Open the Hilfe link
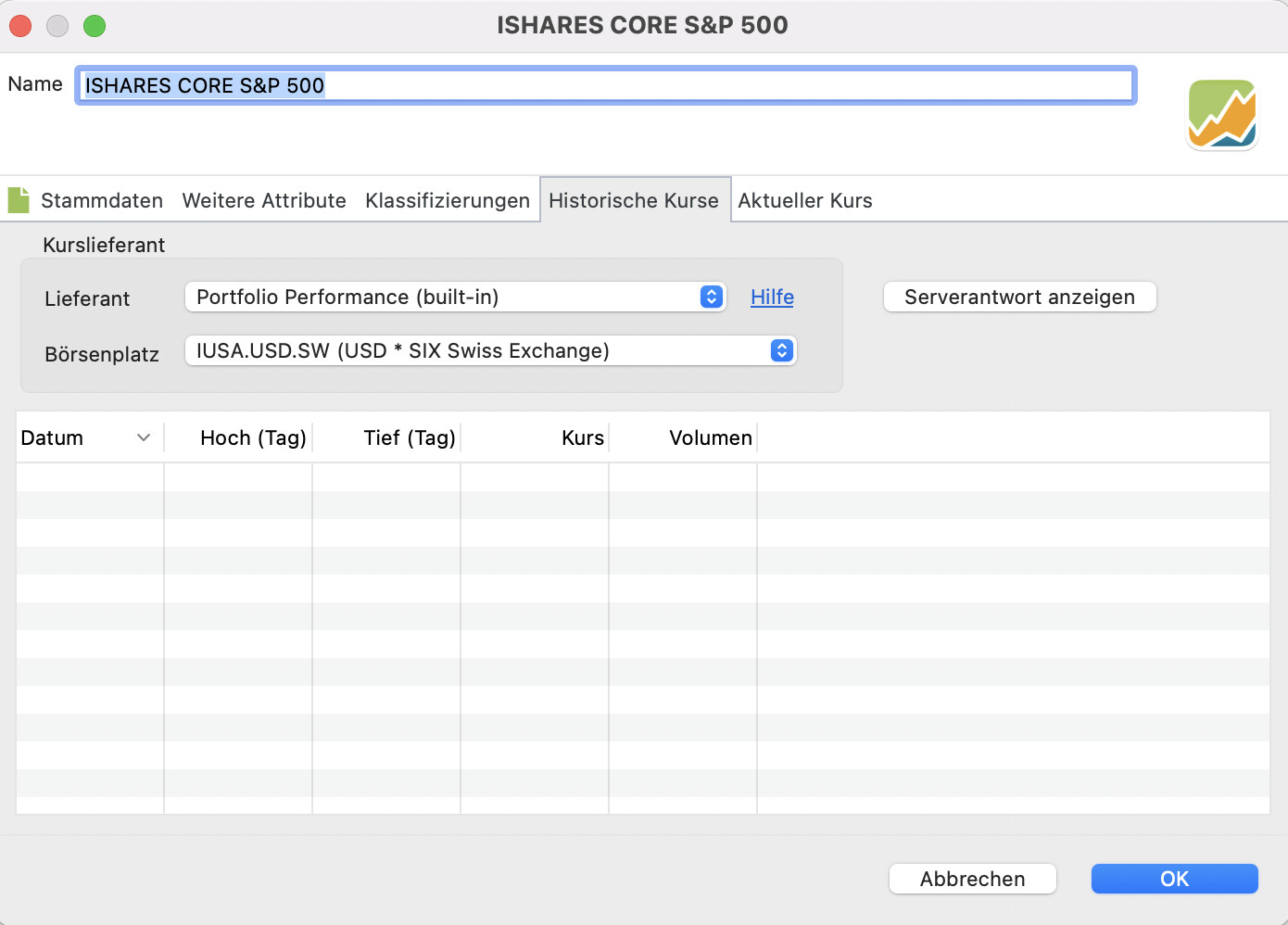Screen dimensions: 1288x925 point(772,297)
